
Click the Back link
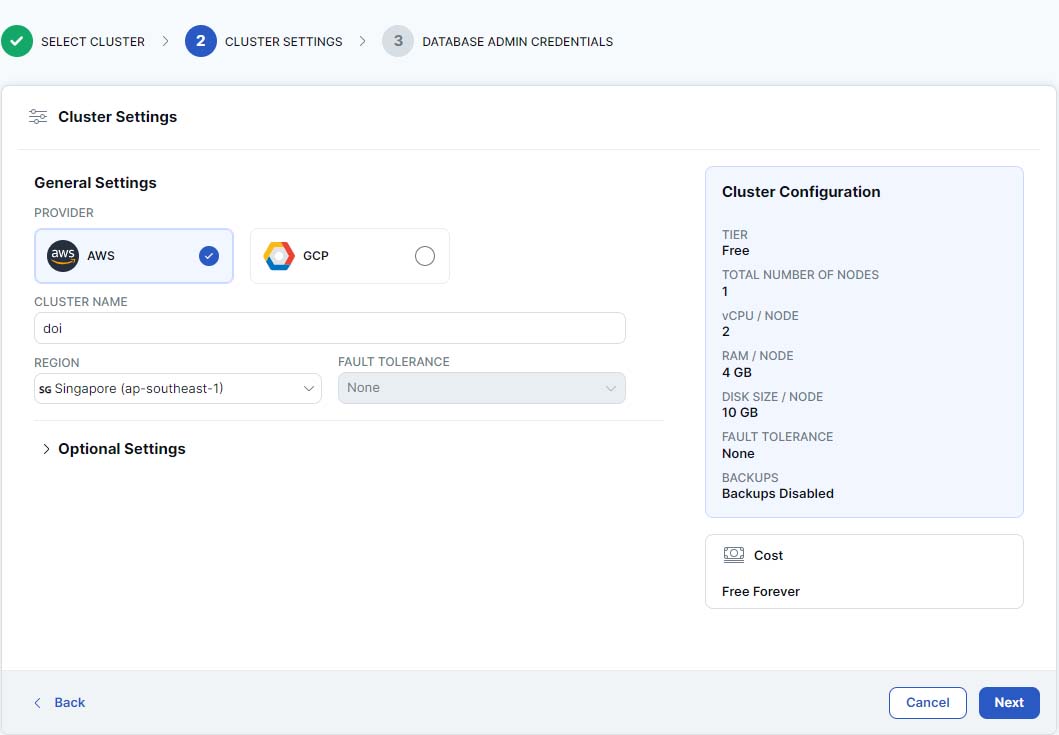(x=69, y=703)
